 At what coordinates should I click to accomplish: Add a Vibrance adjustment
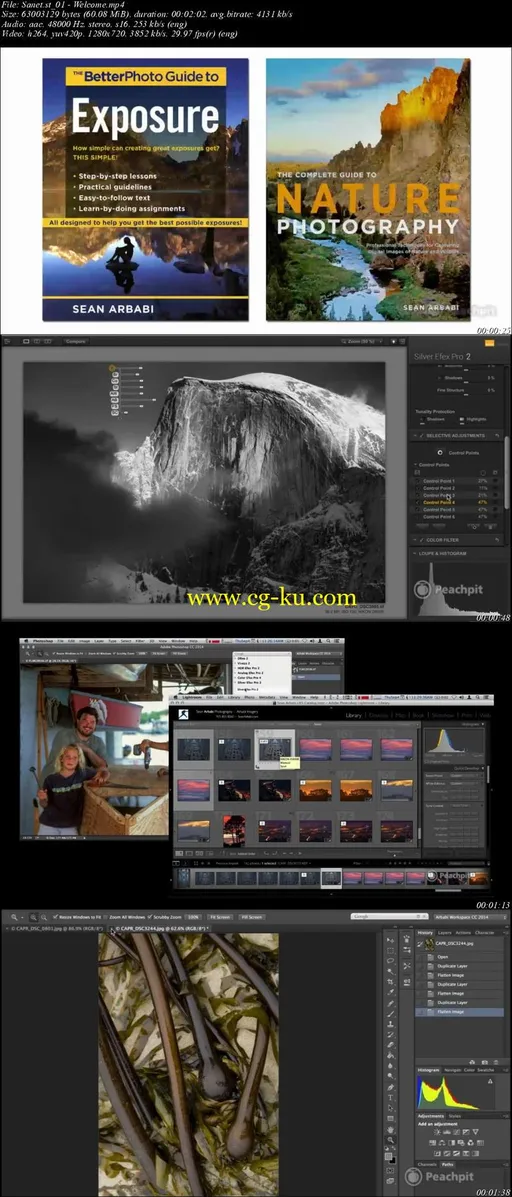point(475,1132)
